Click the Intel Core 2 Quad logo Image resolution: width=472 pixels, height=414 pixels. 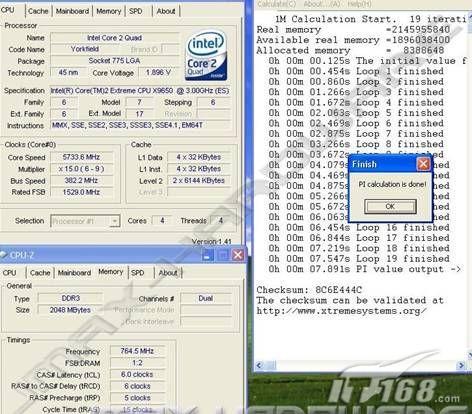[206, 56]
